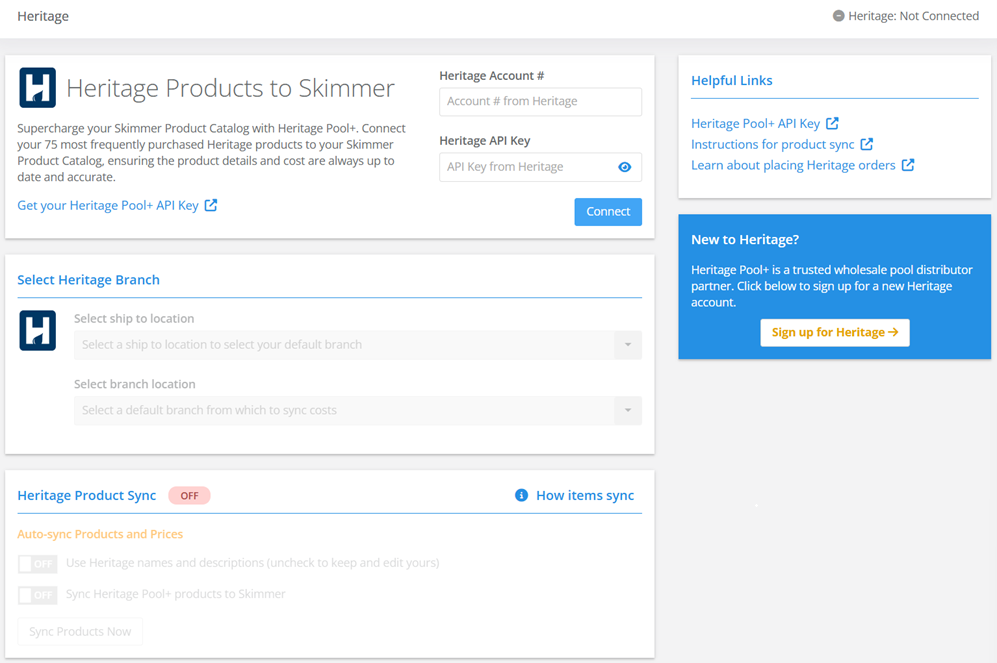The width and height of the screenshot is (997, 663).
Task: Click the external link icon beside Instructions for product sync
Action: coord(867,144)
